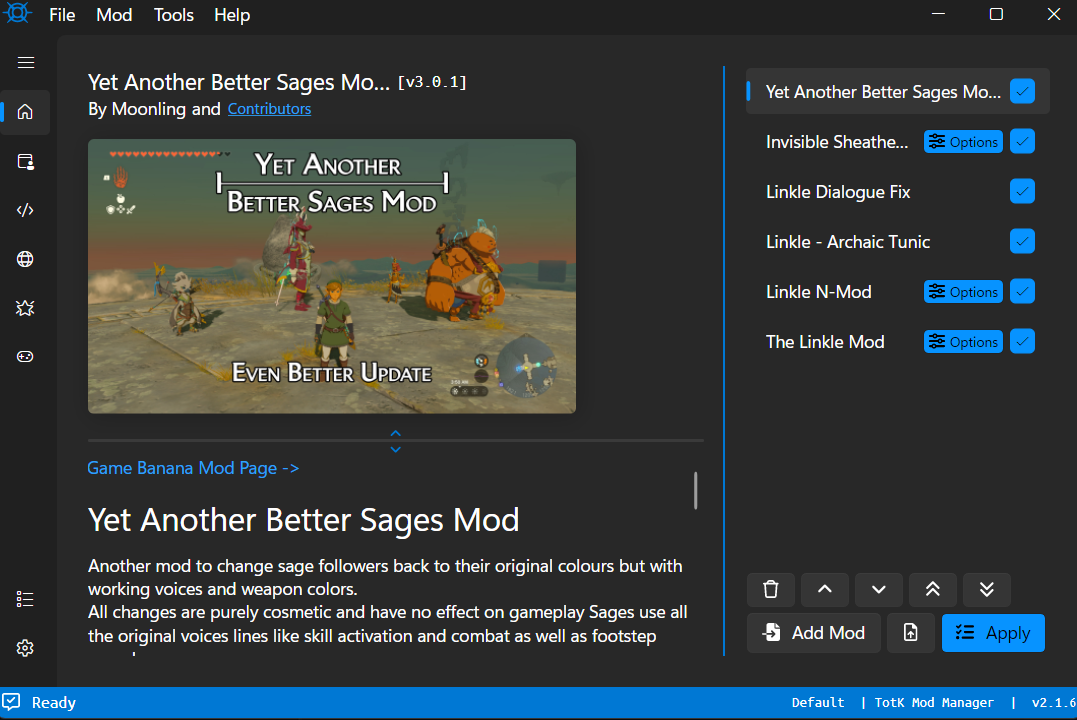
Task: Click the v2.1.6 version in status bar
Action: coord(1054,702)
